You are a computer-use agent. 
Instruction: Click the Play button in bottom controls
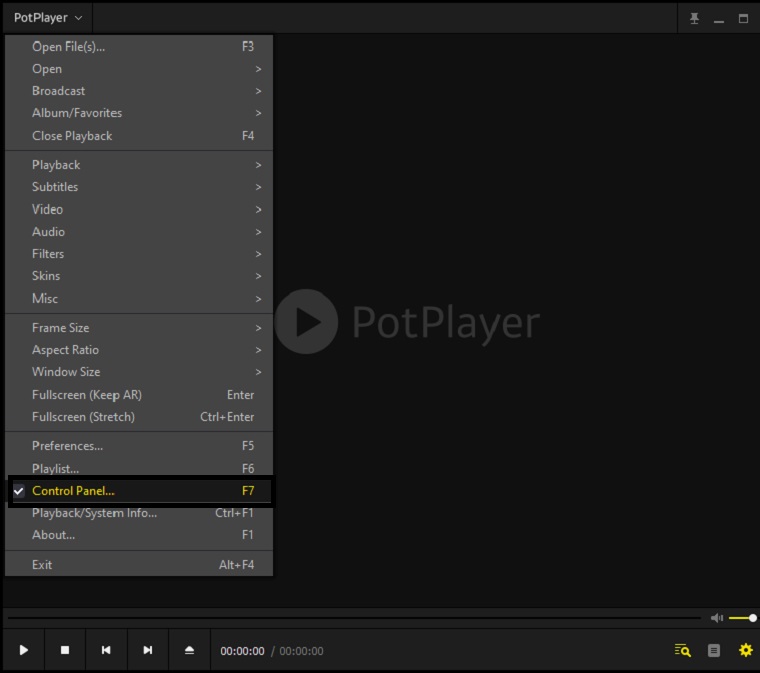[23, 650]
